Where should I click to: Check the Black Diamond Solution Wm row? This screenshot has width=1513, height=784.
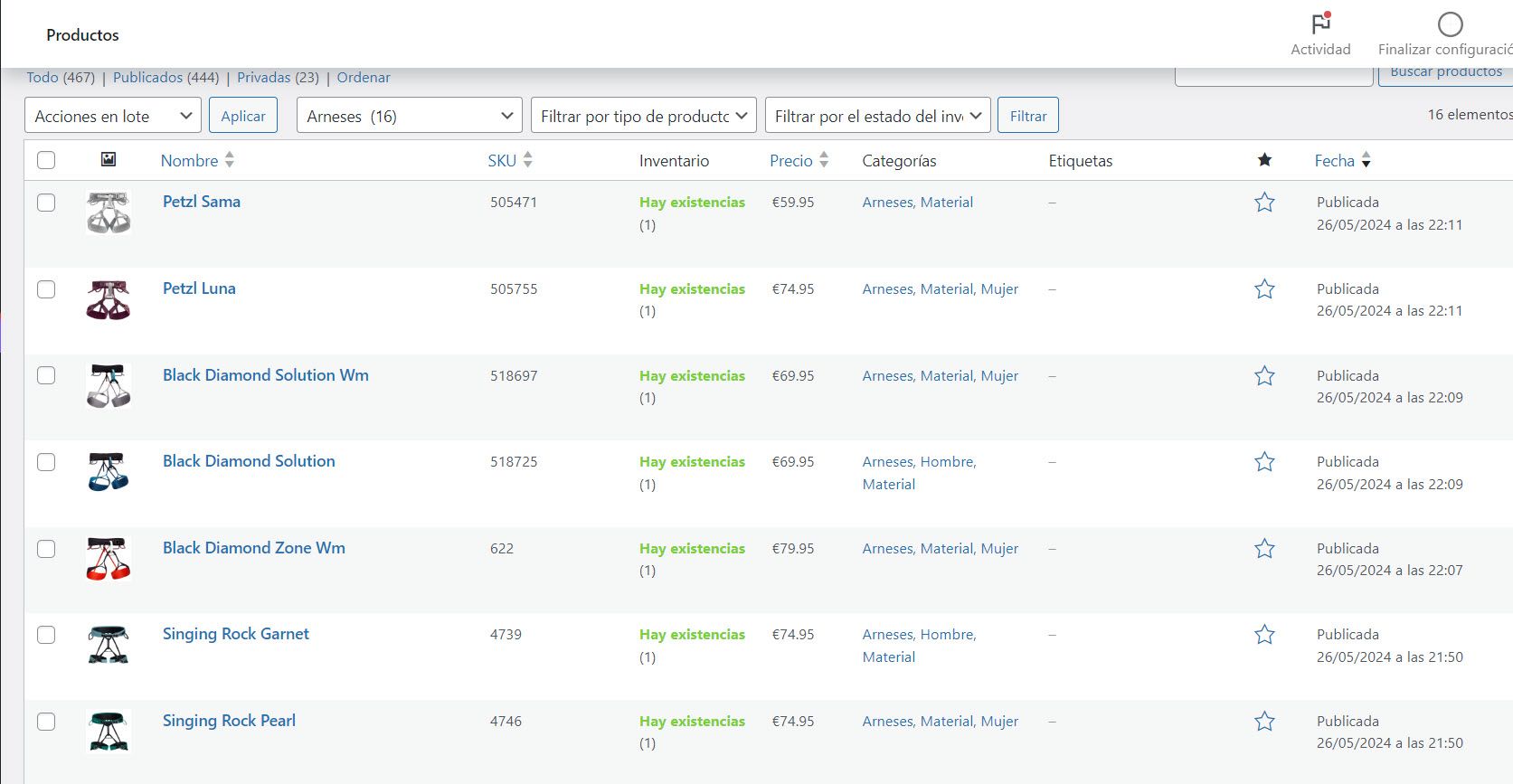coord(46,375)
